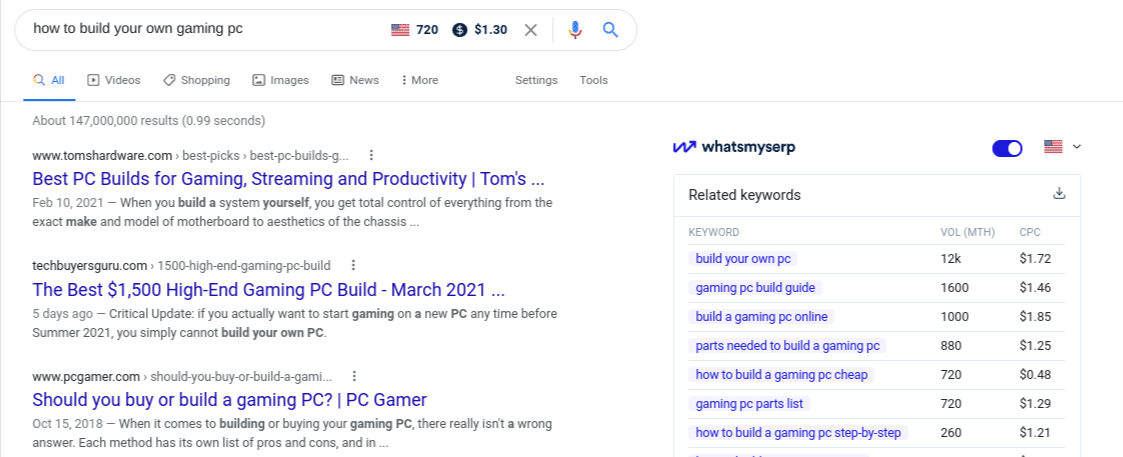Screen dimensions: 1123x457
Task: Click the $0.48 CPC value
Action: pos(1036,375)
